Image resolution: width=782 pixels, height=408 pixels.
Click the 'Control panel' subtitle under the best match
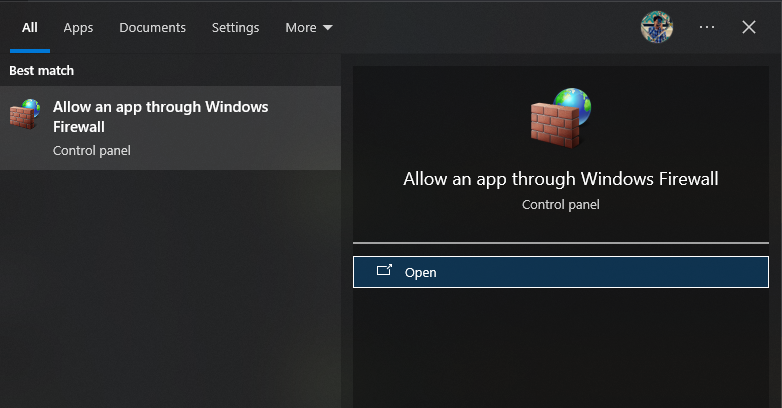[x=92, y=151]
